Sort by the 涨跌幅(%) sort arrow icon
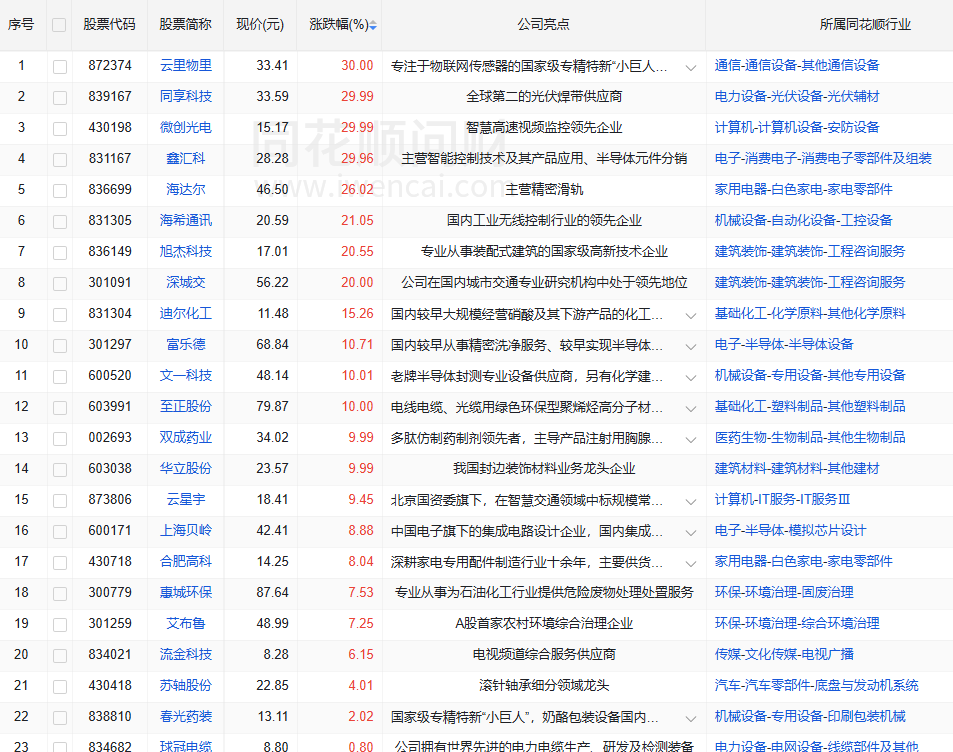This screenshot has width=953, height=752. click(x=373, y=25)
